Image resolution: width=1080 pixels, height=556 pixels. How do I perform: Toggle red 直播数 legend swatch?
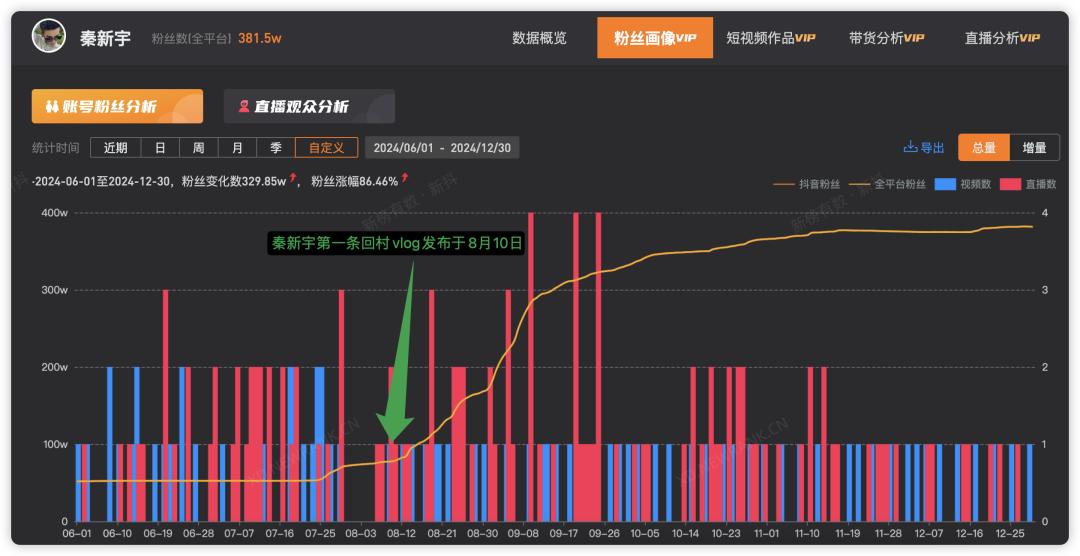pyautogui.click(x=1010, y=184)
